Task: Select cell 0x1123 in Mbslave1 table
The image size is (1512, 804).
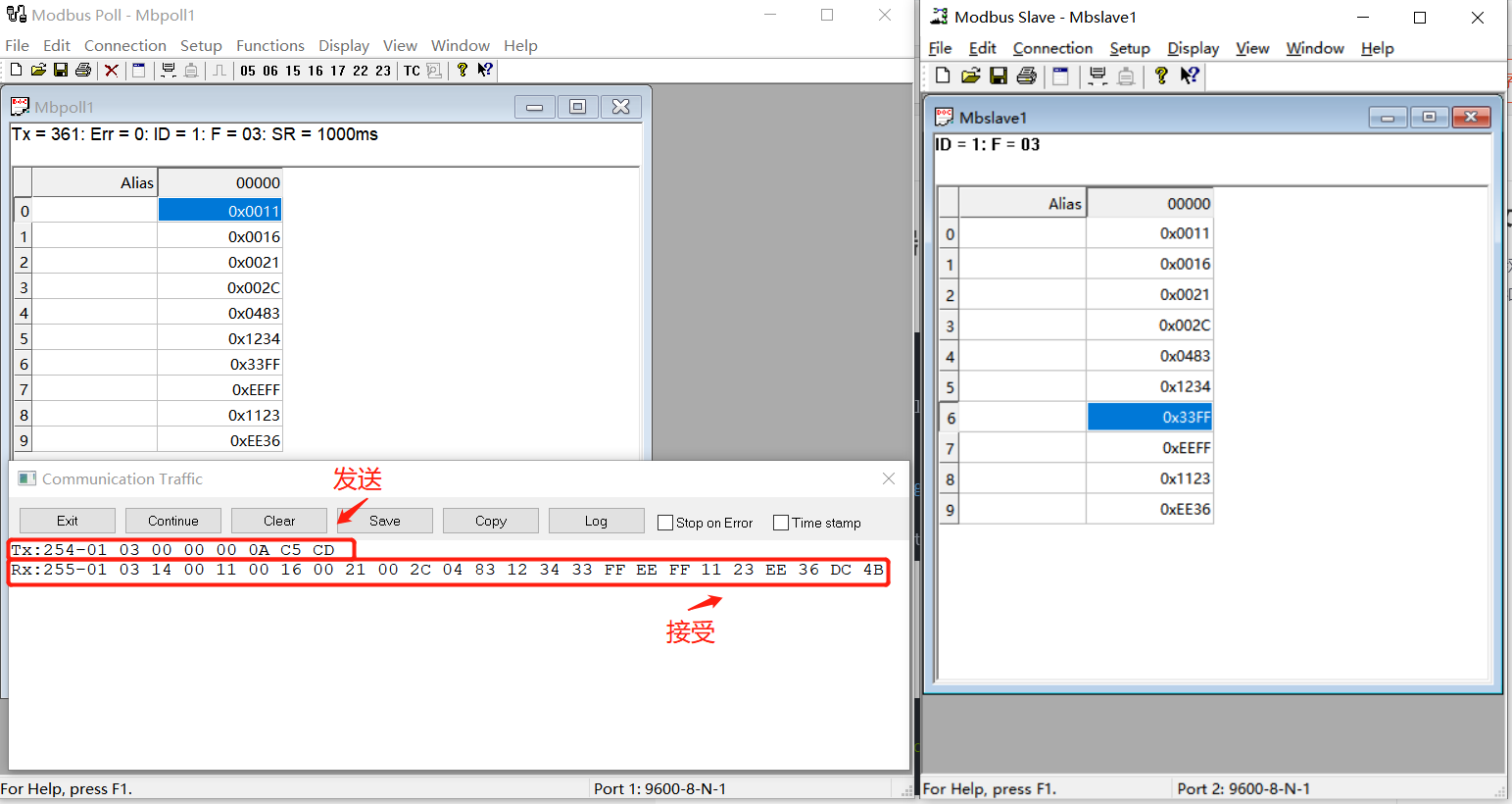Action: point(1149,478)
